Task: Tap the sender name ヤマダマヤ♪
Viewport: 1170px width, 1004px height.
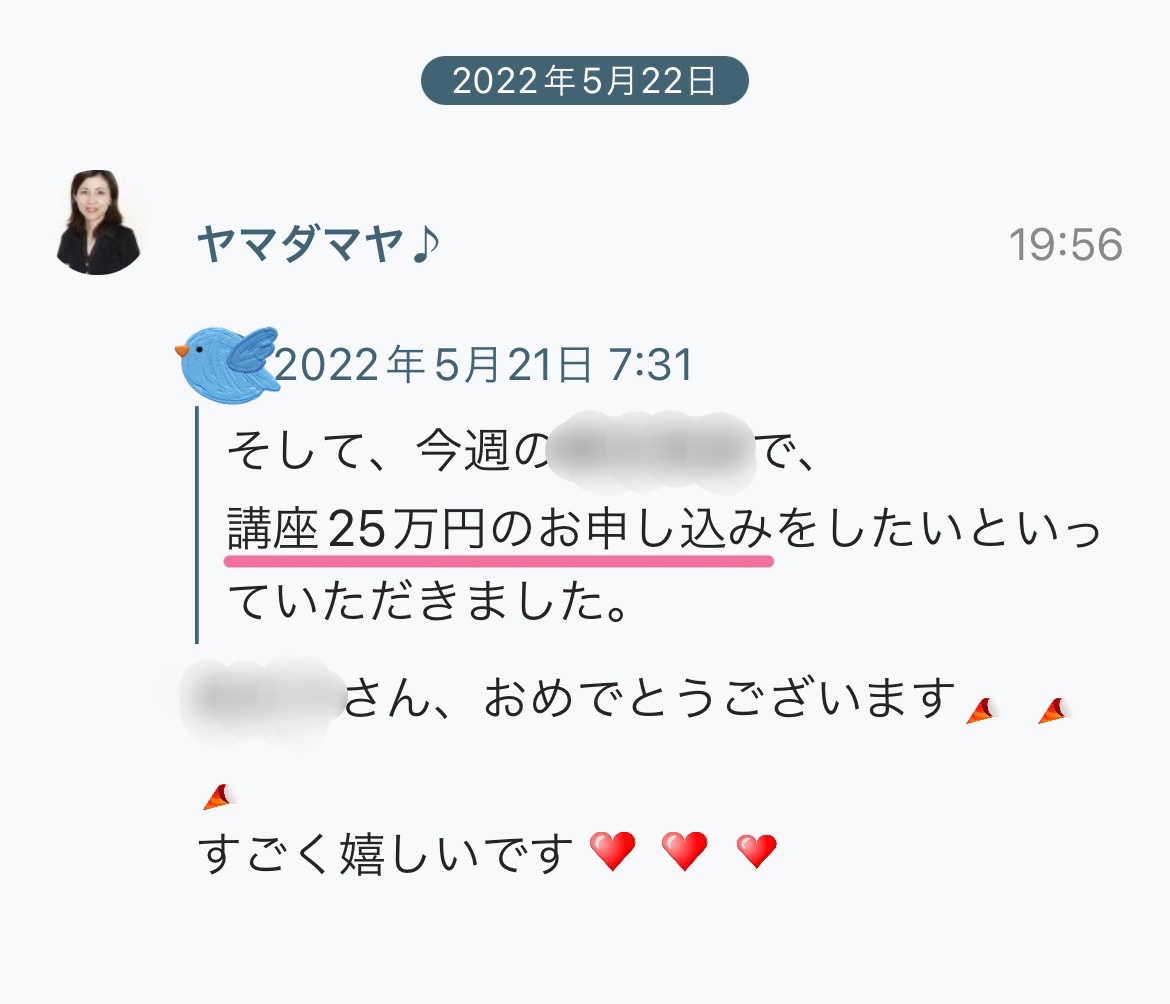Action: [x=318, y=244]
